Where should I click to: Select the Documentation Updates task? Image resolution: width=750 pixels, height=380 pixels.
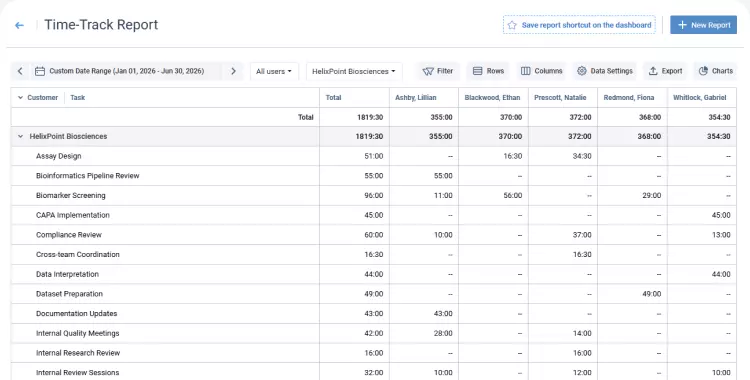pyautogui.click(x=77, y=313)
